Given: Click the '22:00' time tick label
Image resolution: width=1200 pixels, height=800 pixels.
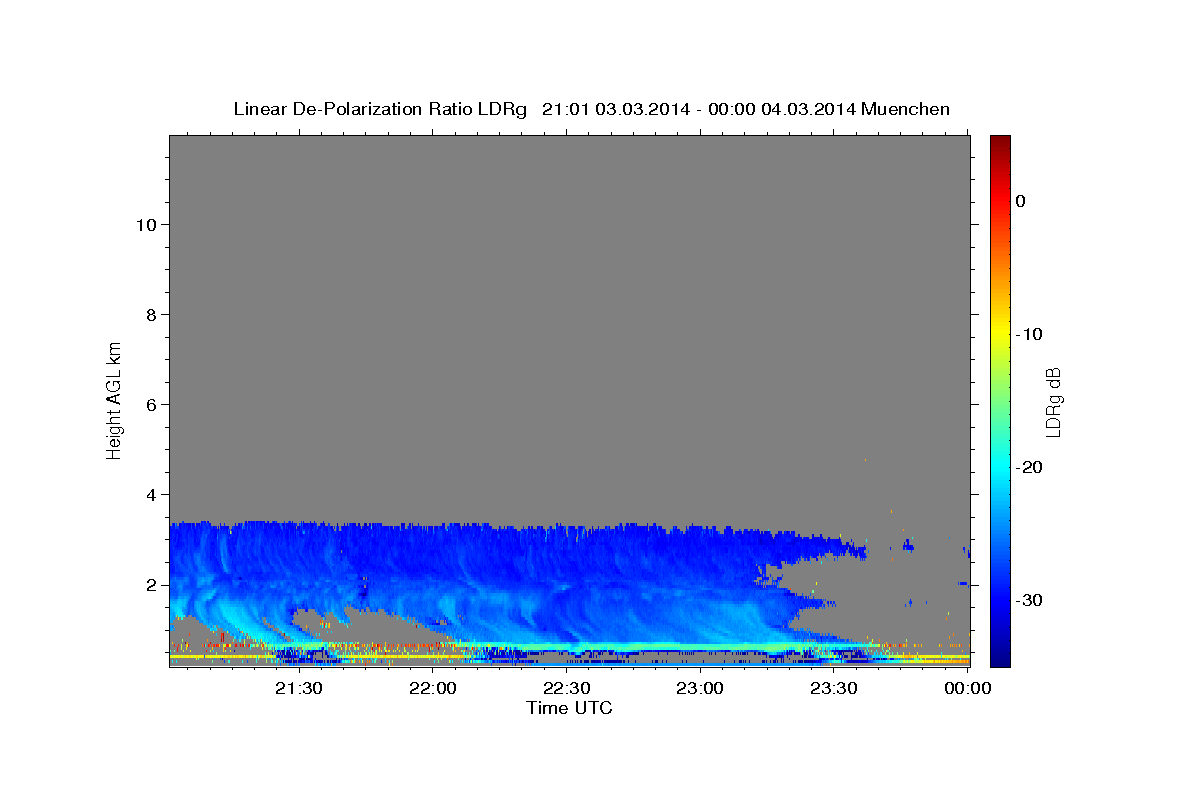Looking at the screenshot, I should pyautogui.click(x=432, y=688).
